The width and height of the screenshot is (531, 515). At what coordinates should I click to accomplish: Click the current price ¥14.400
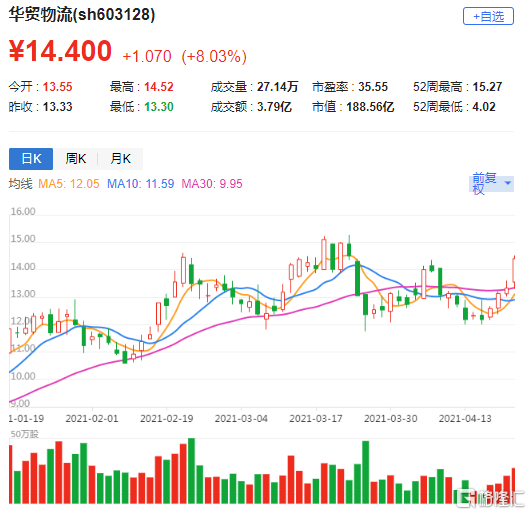[60, 51]
